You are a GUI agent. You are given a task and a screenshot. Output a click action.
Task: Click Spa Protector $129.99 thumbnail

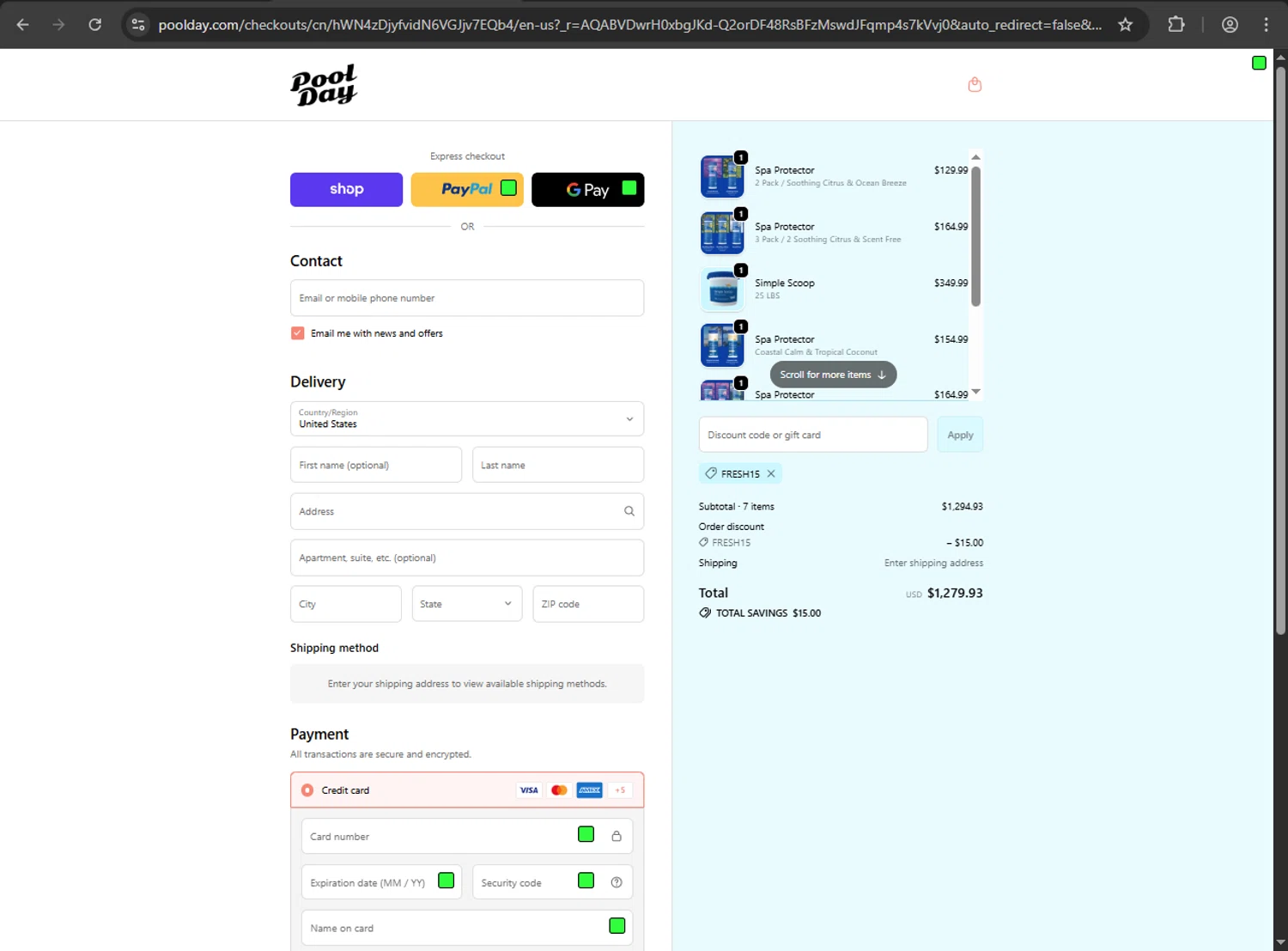click(722, 176)
